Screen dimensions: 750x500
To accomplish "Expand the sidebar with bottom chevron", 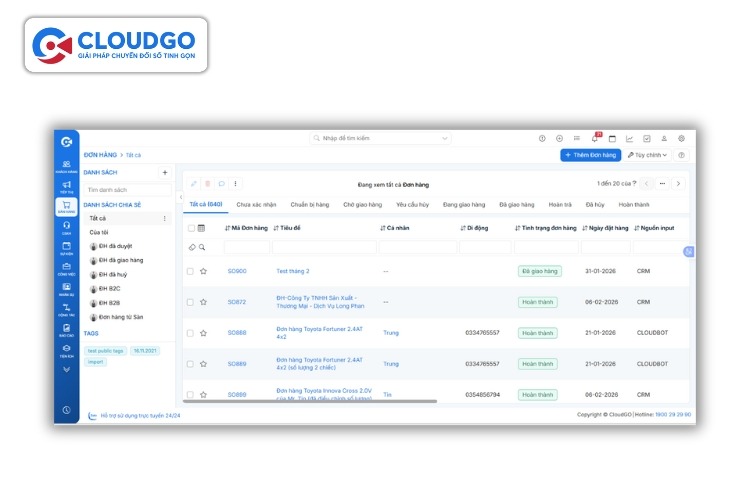I will point(66,369).
